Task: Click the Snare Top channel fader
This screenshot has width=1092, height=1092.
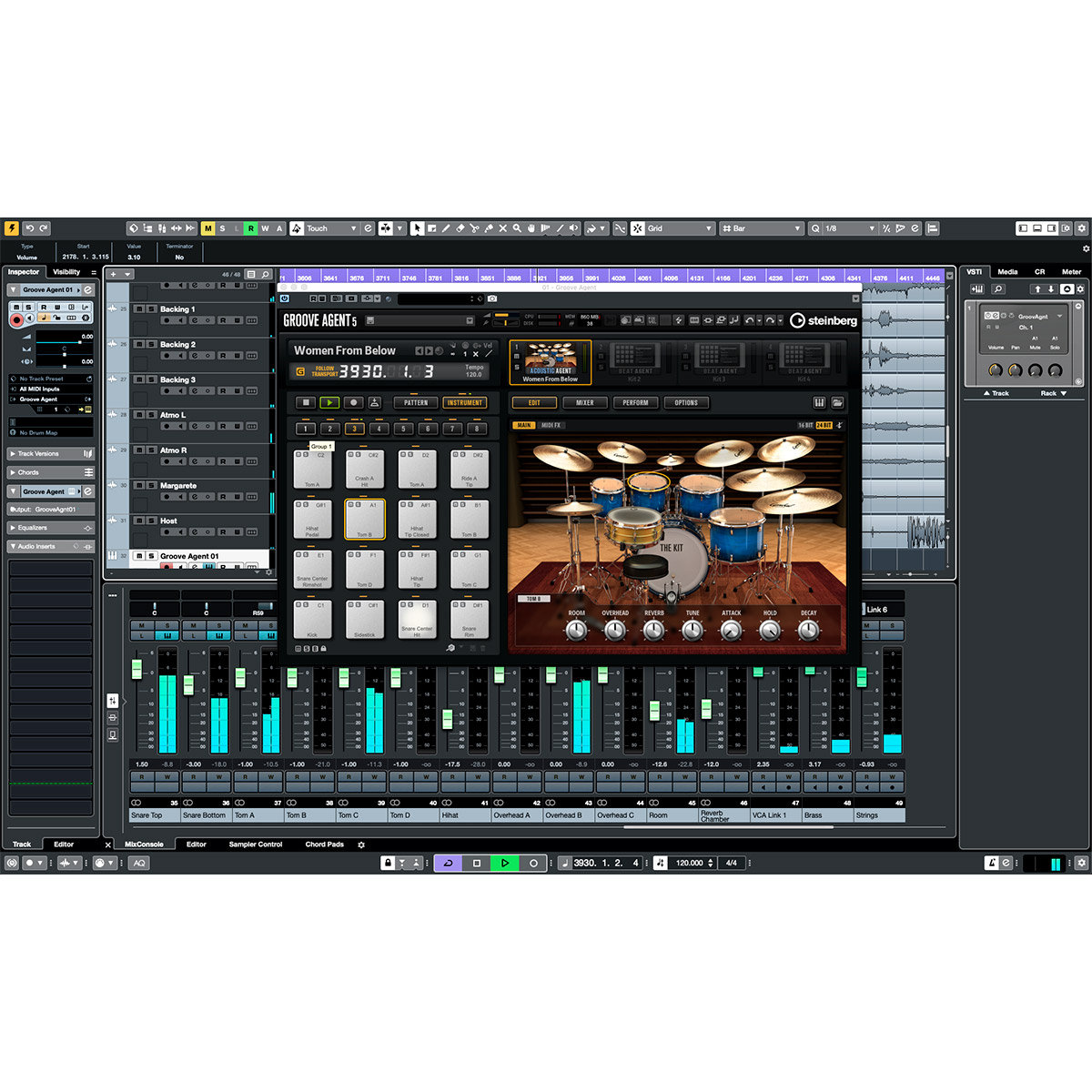Action: [137, 669]
